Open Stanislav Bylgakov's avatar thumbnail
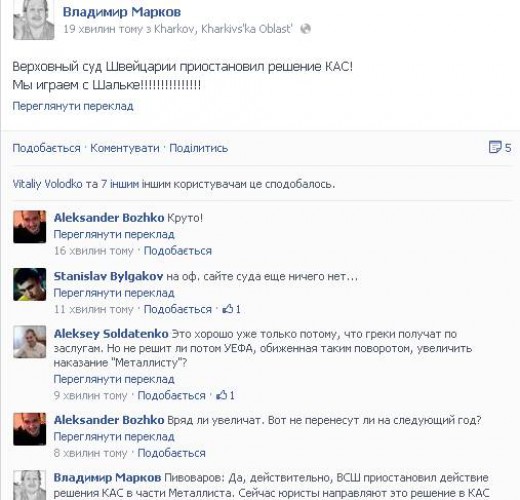This screenshot has height=500, width=520. tap(30, 284)
